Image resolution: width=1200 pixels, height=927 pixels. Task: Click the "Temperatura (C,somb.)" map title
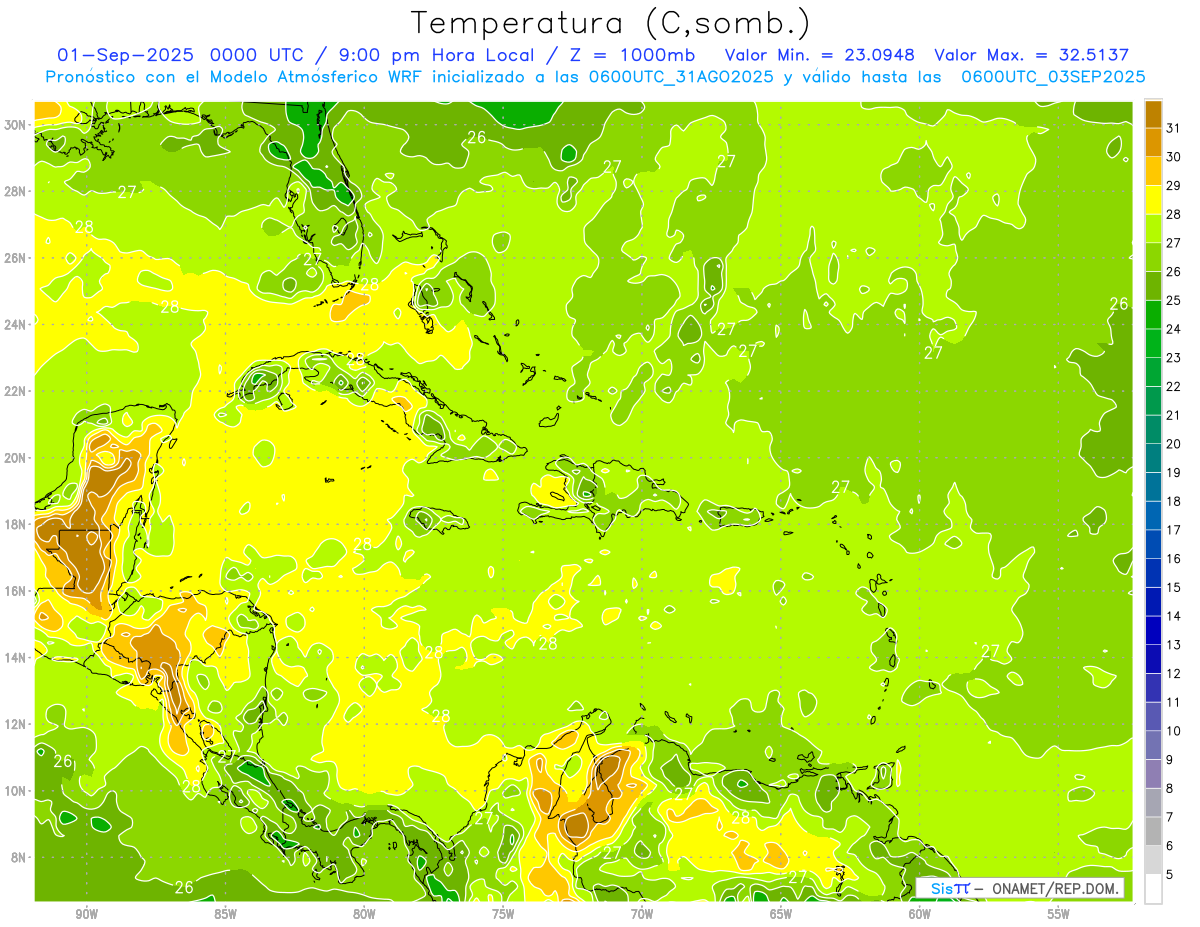pos(610,23)
